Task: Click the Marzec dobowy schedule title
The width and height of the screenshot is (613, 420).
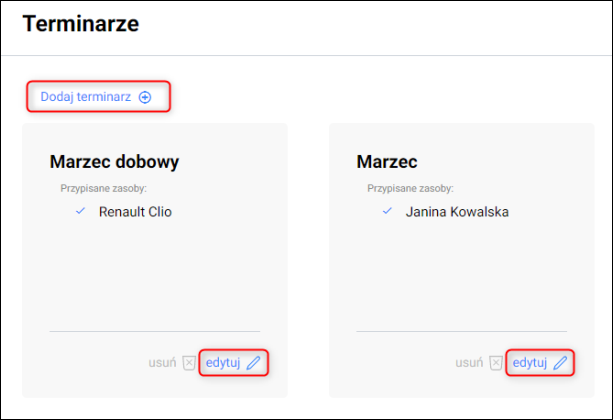Action: [114, 162]
